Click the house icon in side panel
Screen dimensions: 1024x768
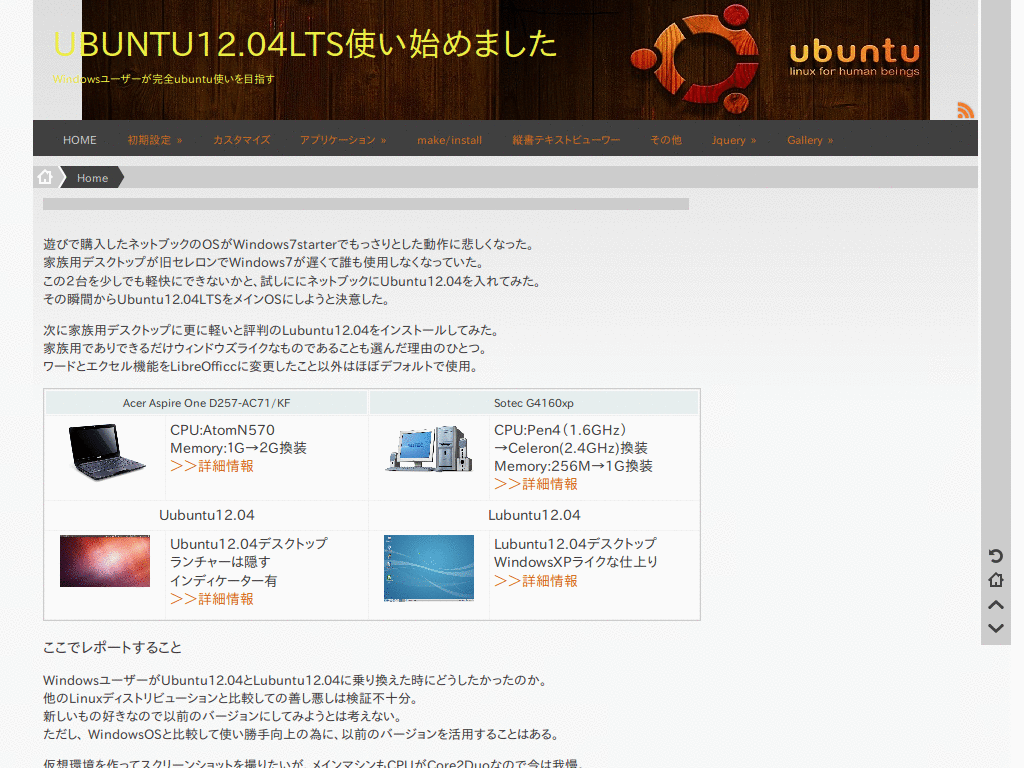995,580
